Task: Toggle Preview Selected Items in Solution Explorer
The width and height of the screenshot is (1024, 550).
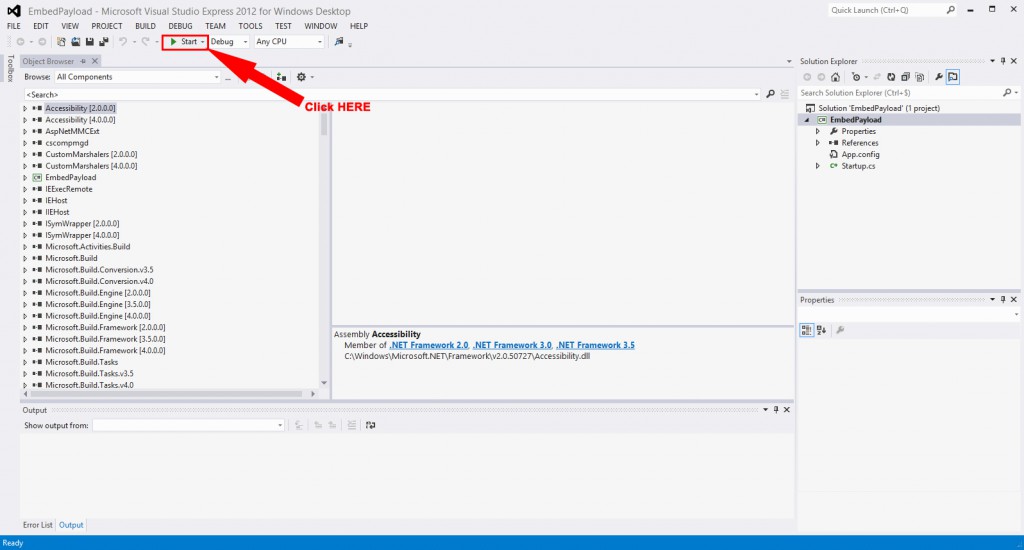Action: [x=953, y=77]
